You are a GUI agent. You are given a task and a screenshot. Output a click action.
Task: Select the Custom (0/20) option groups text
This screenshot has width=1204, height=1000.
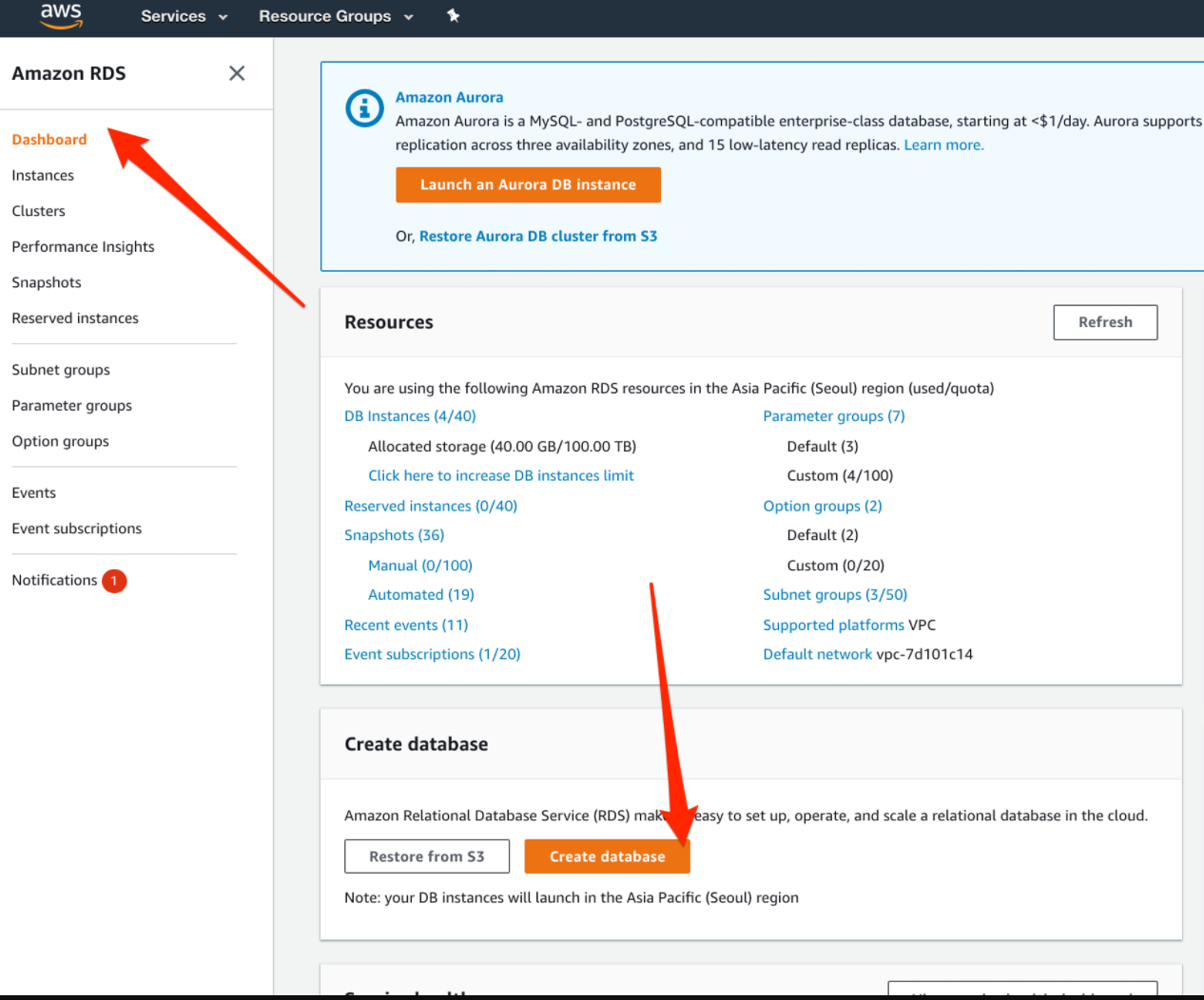(836, 566)
